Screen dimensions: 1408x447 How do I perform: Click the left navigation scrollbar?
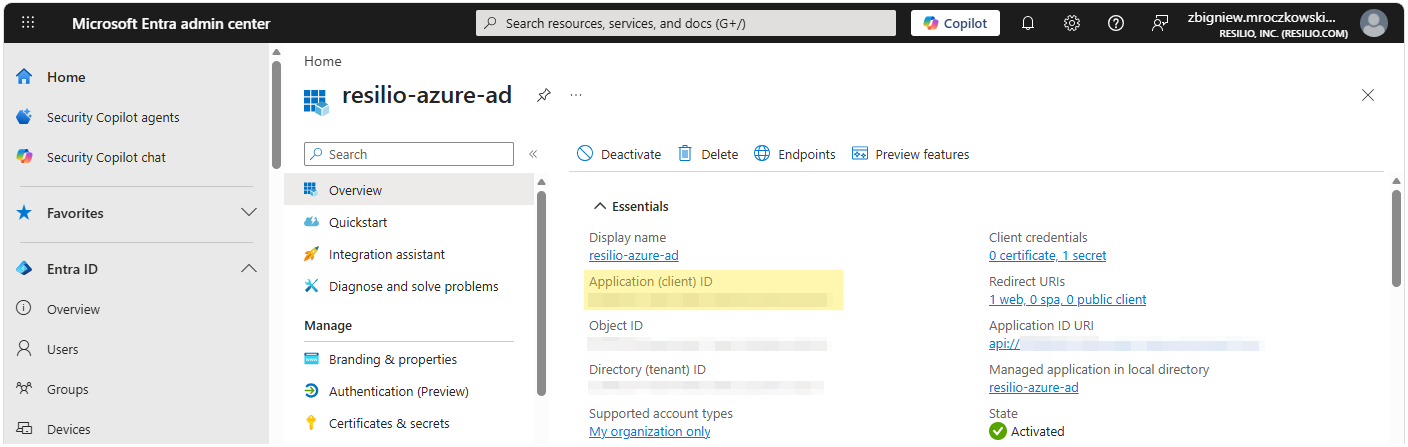[x=277, y=115]
